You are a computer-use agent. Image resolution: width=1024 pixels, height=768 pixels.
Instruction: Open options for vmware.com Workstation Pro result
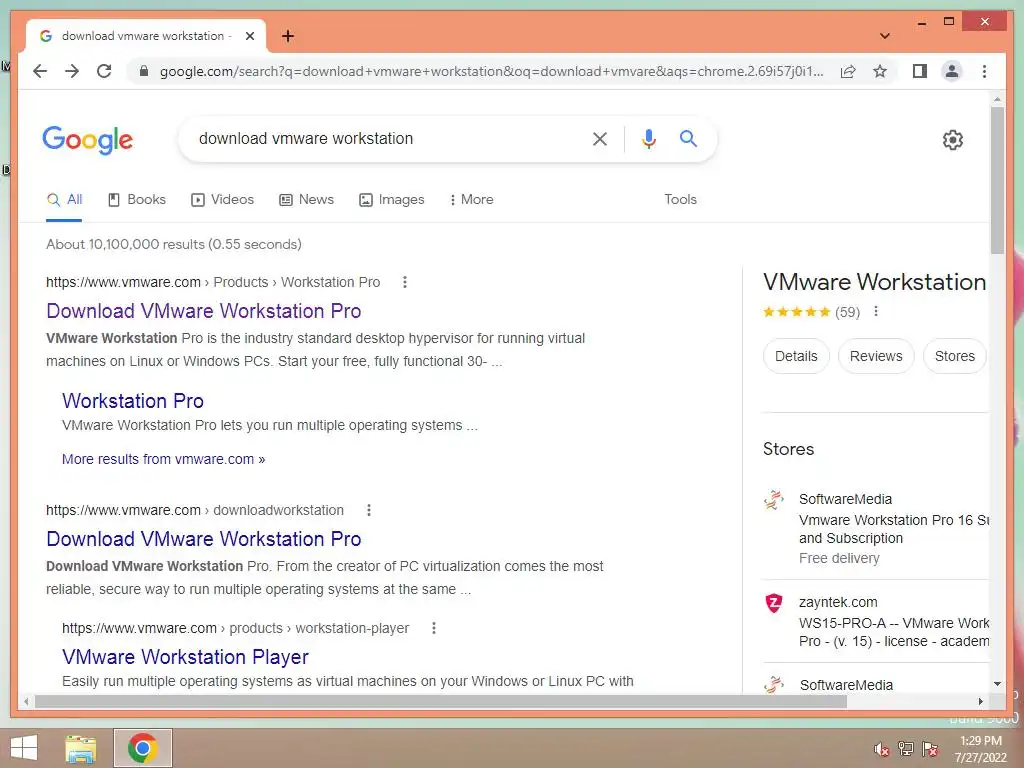click(x=405, y=282)
